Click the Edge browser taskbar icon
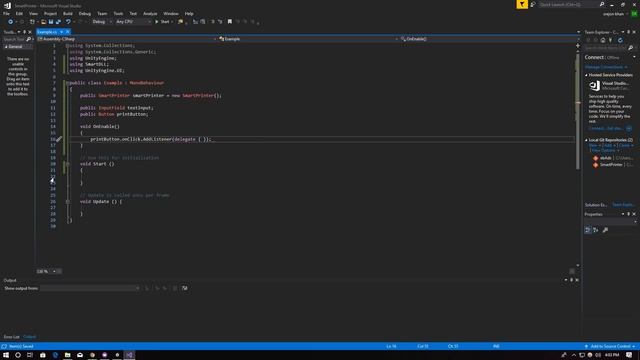The image size is (640, 360). [x=55, y=355]
